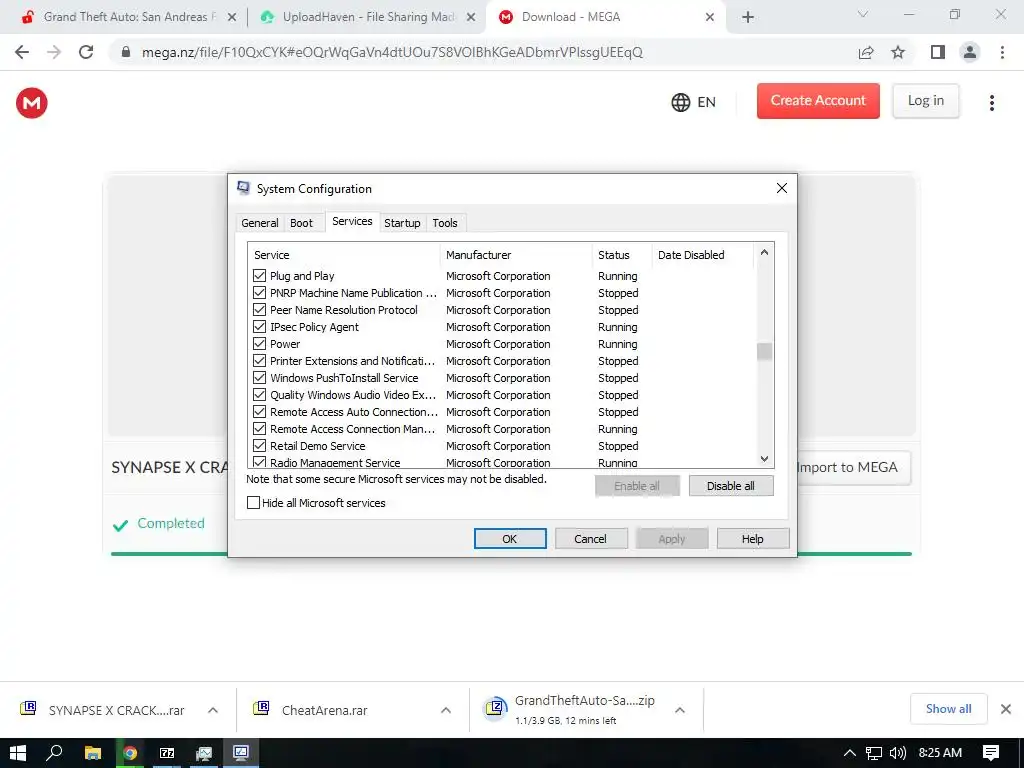Click the browser forward arrow
The image size is (1024, 768).
[54, 52]
